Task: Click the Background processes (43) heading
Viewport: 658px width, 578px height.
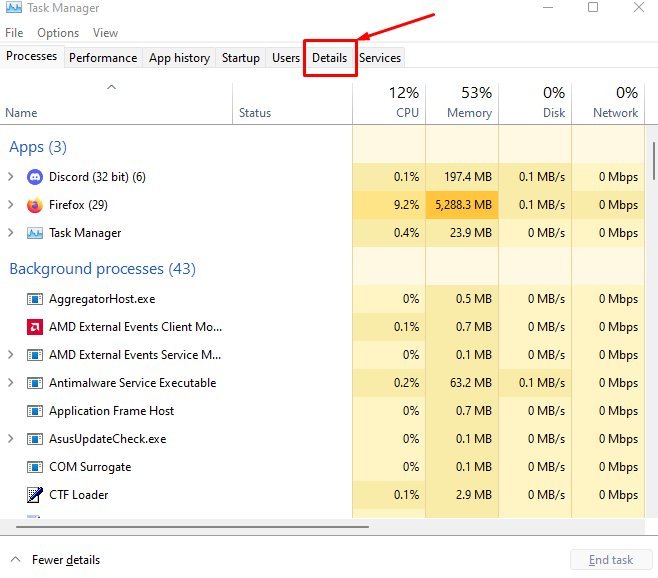Action: (102, 269)
